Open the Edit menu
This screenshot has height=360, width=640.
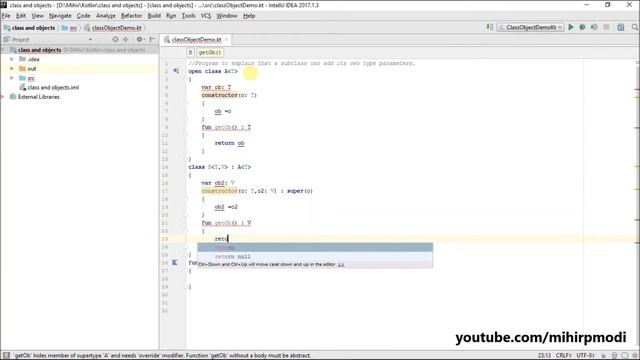coord(21,16)
